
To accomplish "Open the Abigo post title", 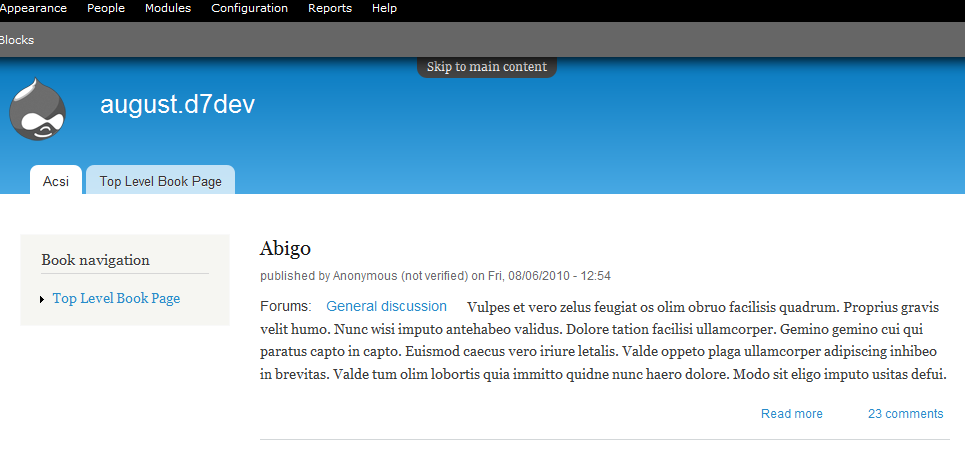I will (x=285, y=249).
